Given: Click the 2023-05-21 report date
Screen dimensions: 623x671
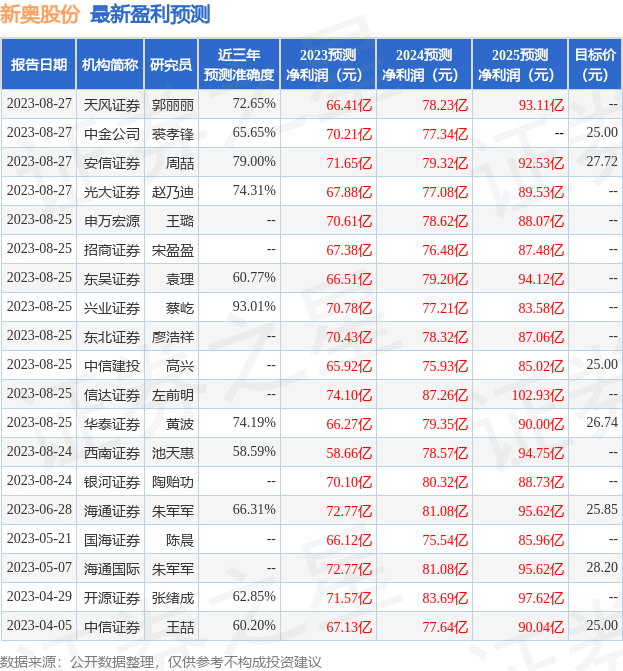Looking at the screenshot, I should tap(39, 539).
